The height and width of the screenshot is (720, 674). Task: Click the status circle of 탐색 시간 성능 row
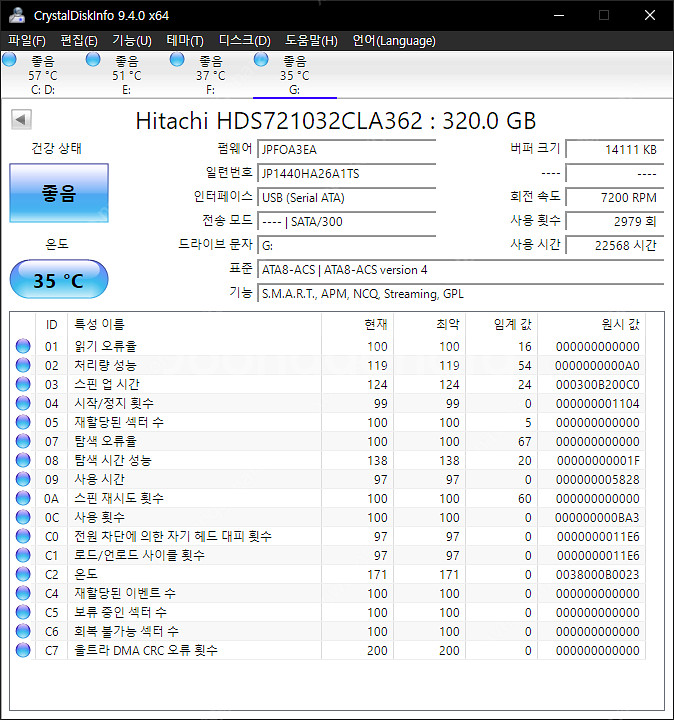click(x=23, y=460)
